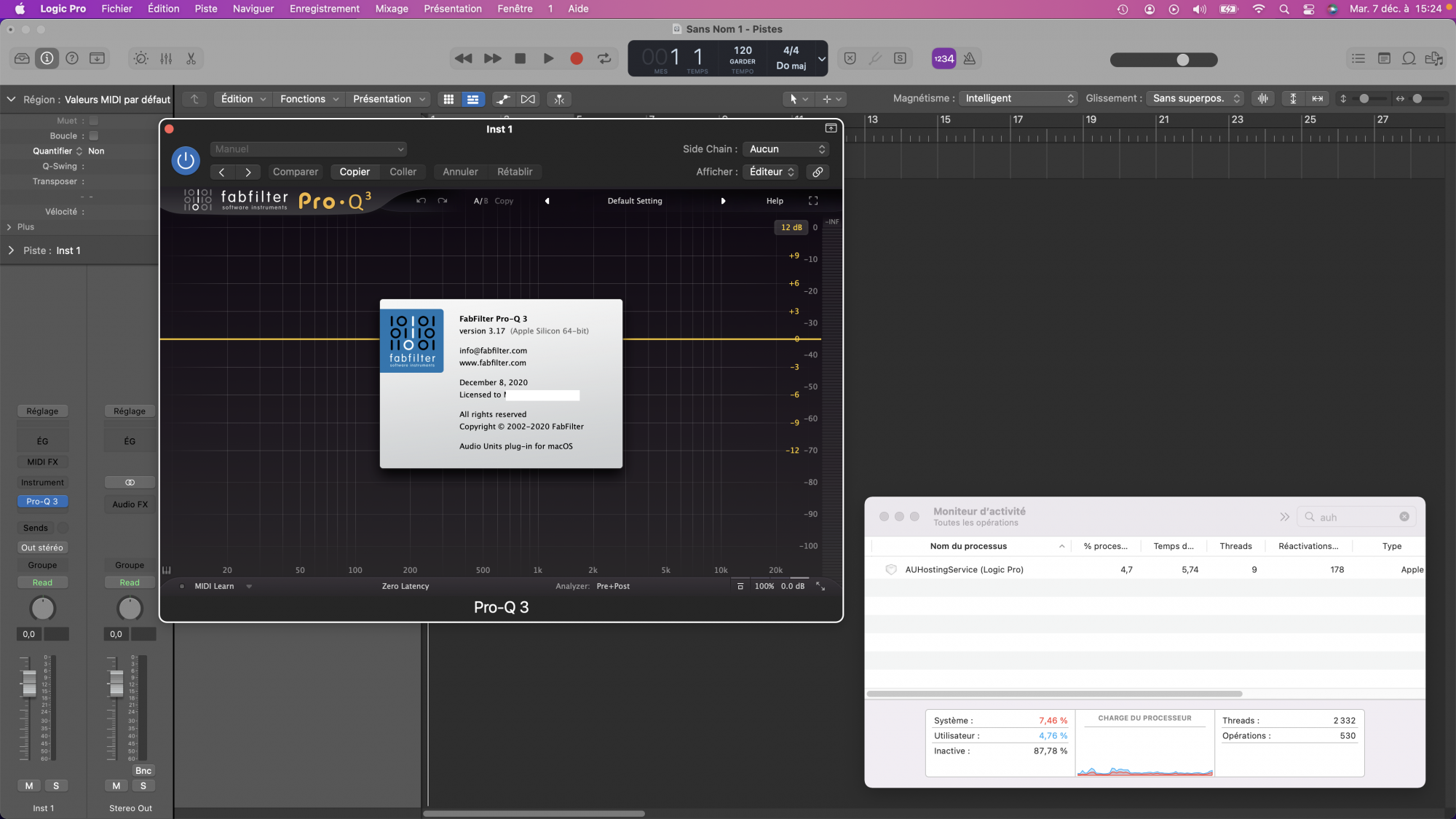Select the scissors editing tools icon
Screen dimensions: 1456x819
(191, 59)
